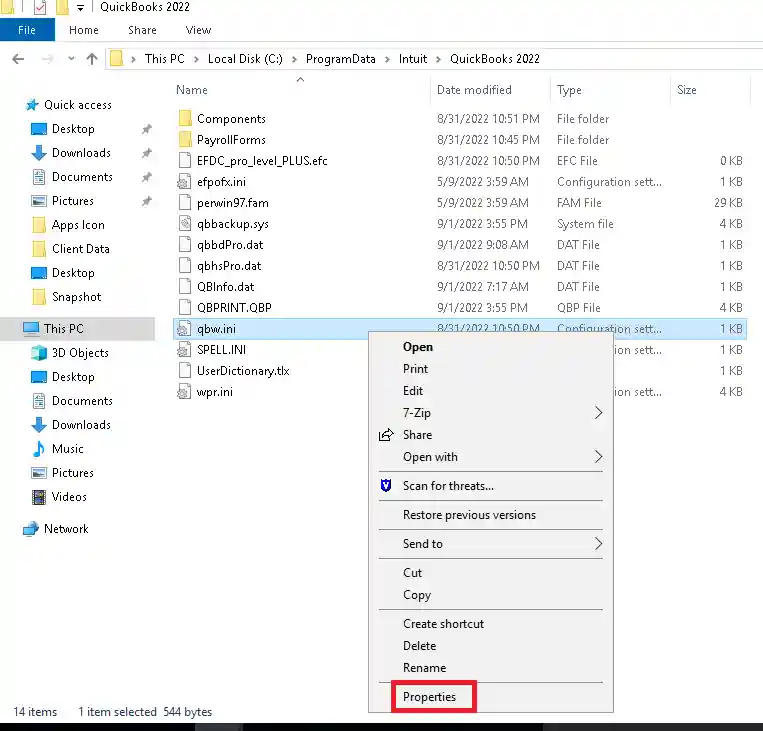
Task: Click the qbbackup.sys file icon
Action: 184,223
